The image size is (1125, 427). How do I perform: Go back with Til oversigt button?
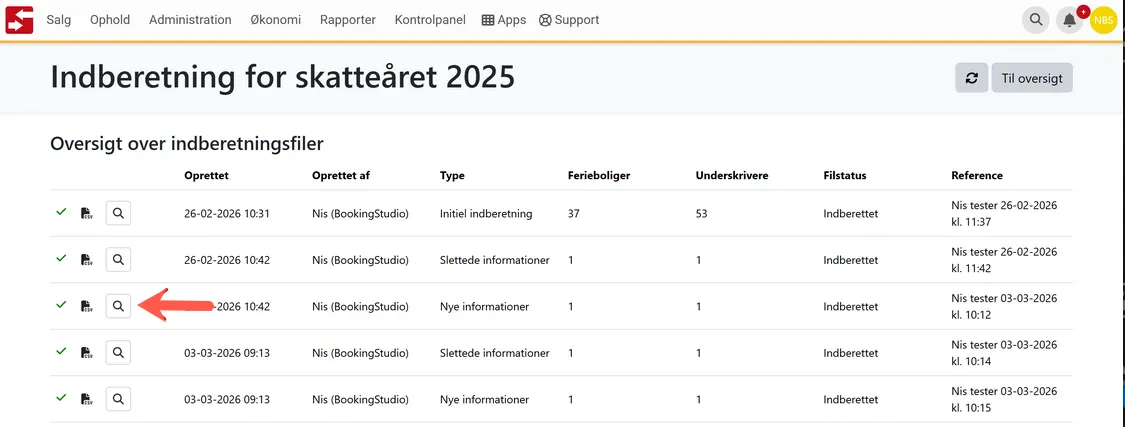point(1032,78)
